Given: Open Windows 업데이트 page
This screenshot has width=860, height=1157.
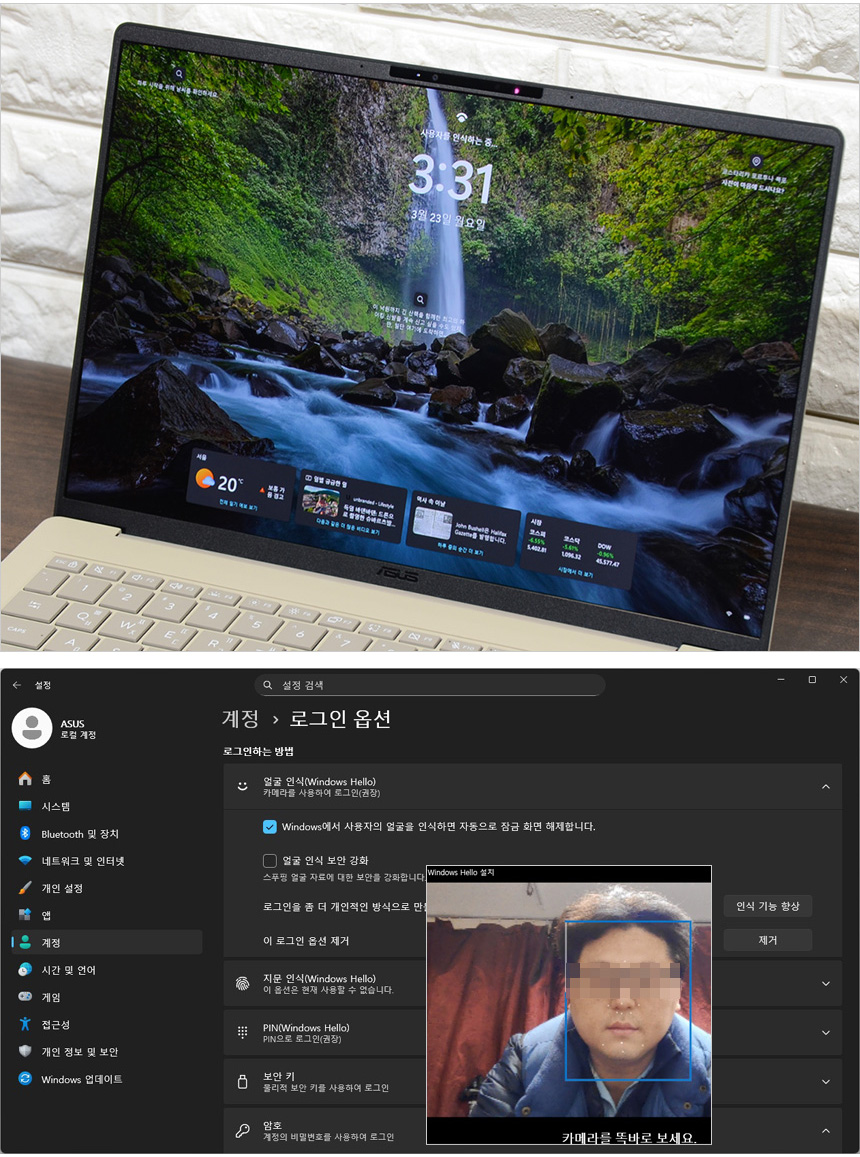Looking at the screenshot, I should click(x=81, y=1079).
